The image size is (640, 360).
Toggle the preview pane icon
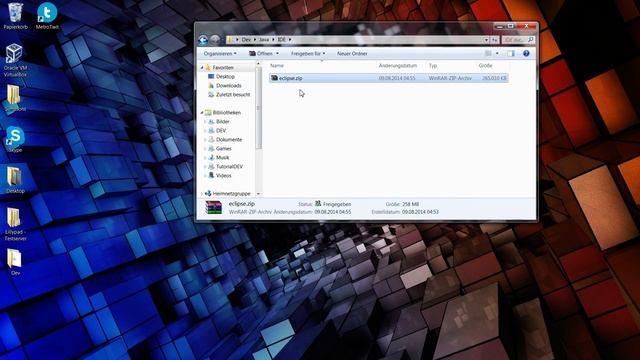(x=511, y=53)
